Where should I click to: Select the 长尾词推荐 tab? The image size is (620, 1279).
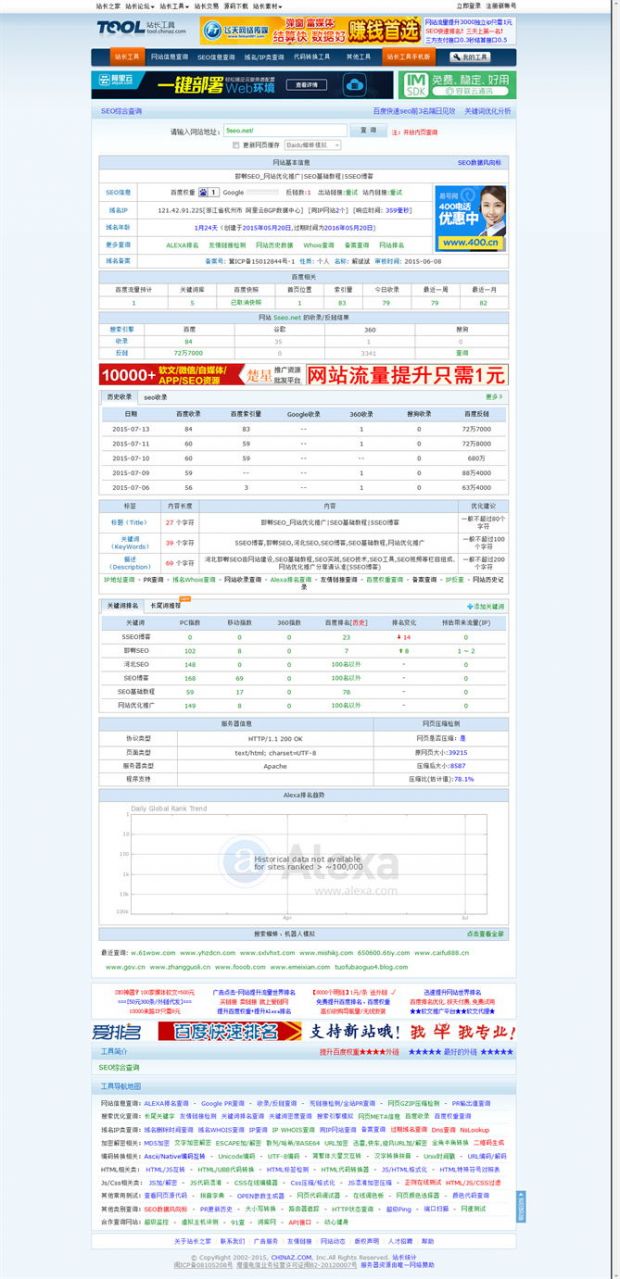pyautogui.click(x=165, y=606)
